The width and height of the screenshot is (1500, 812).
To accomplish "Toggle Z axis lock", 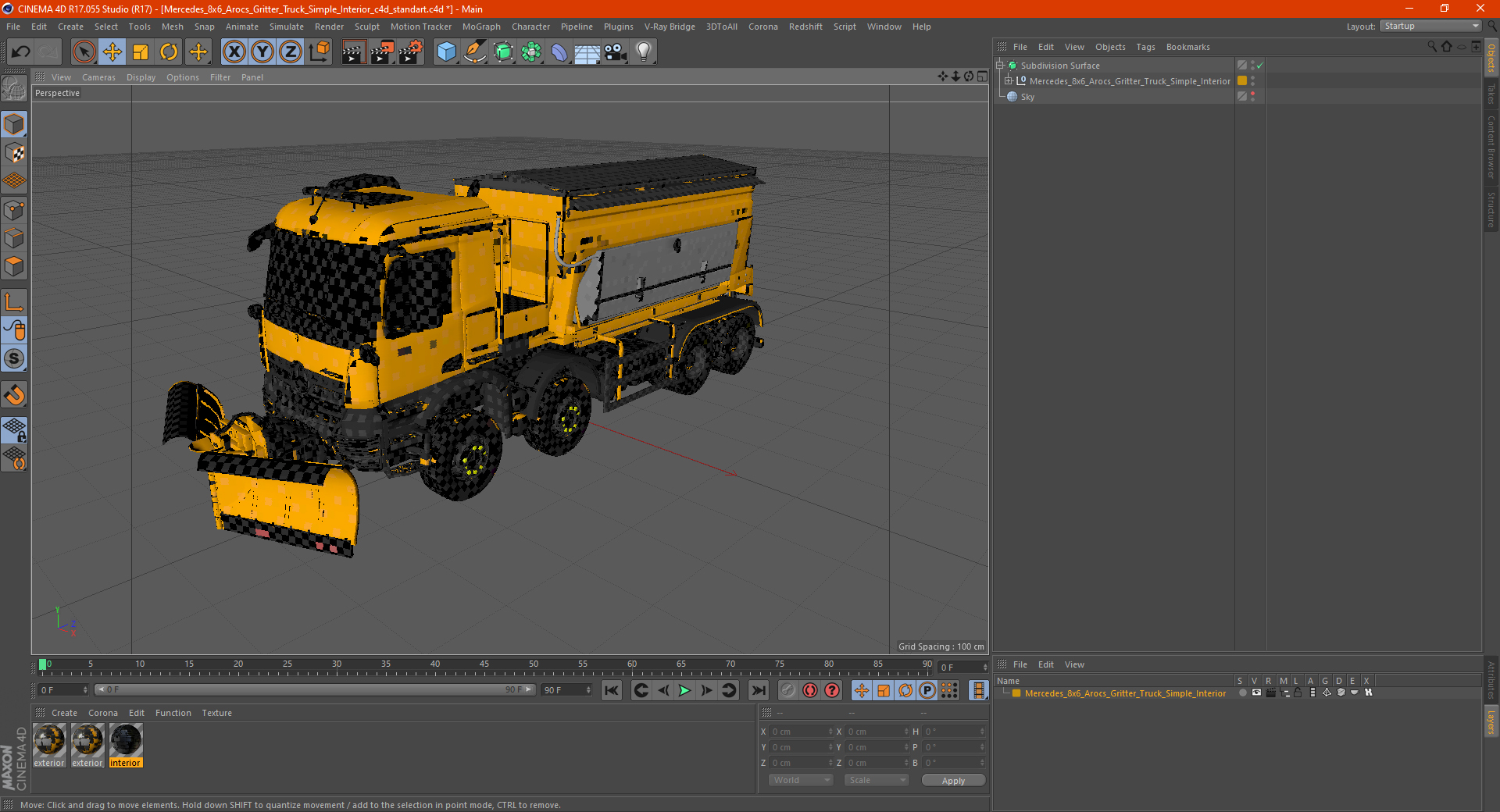I will [291, 52].
